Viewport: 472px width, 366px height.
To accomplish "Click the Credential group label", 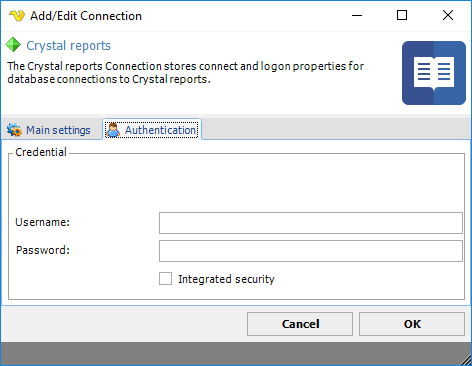I will click(x=41, y=152).
